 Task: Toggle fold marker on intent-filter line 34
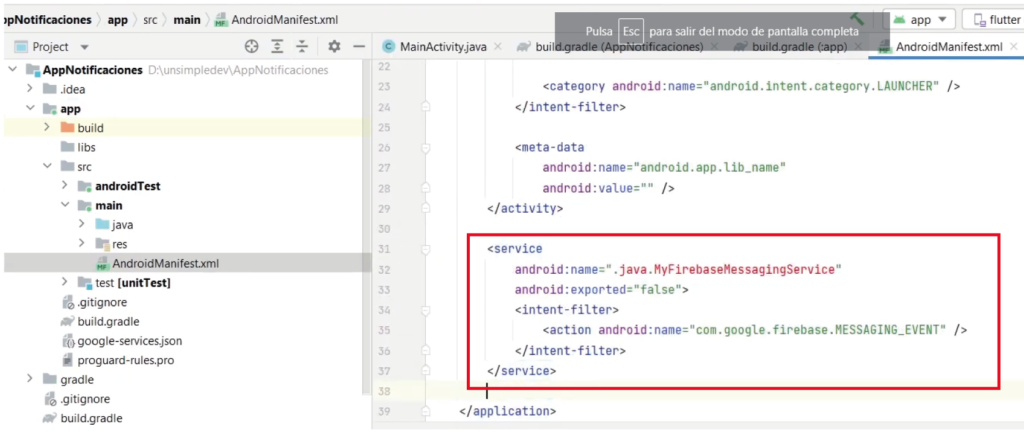[x=426, y=310]
